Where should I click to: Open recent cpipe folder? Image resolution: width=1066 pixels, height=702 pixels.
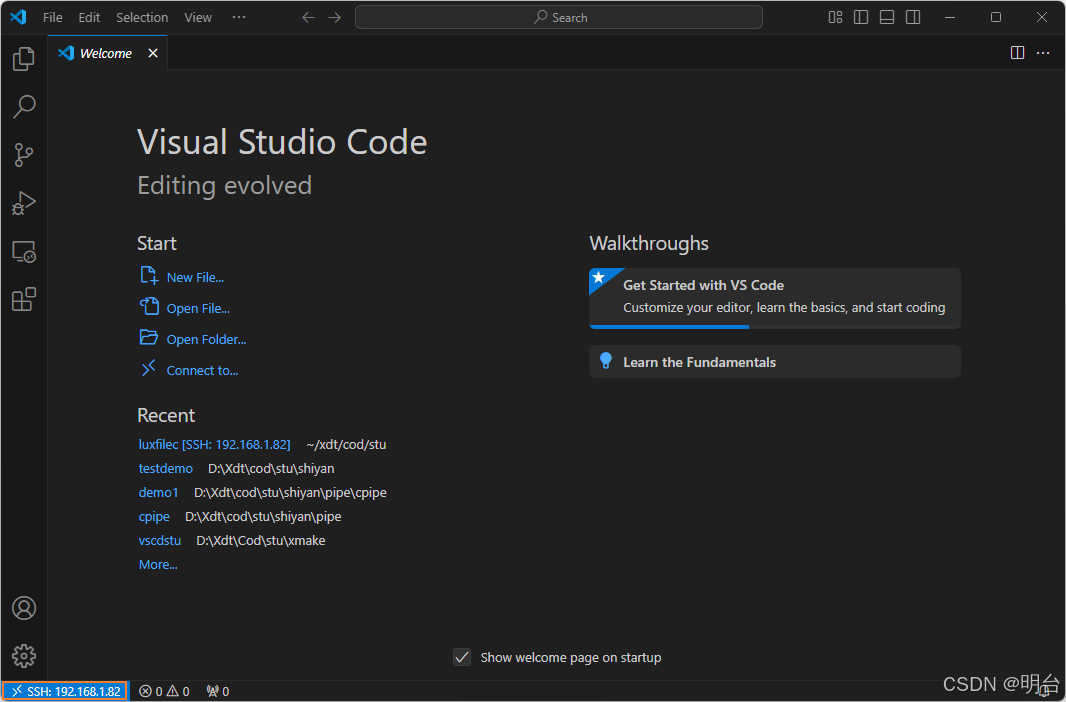(x=154, y=517)
